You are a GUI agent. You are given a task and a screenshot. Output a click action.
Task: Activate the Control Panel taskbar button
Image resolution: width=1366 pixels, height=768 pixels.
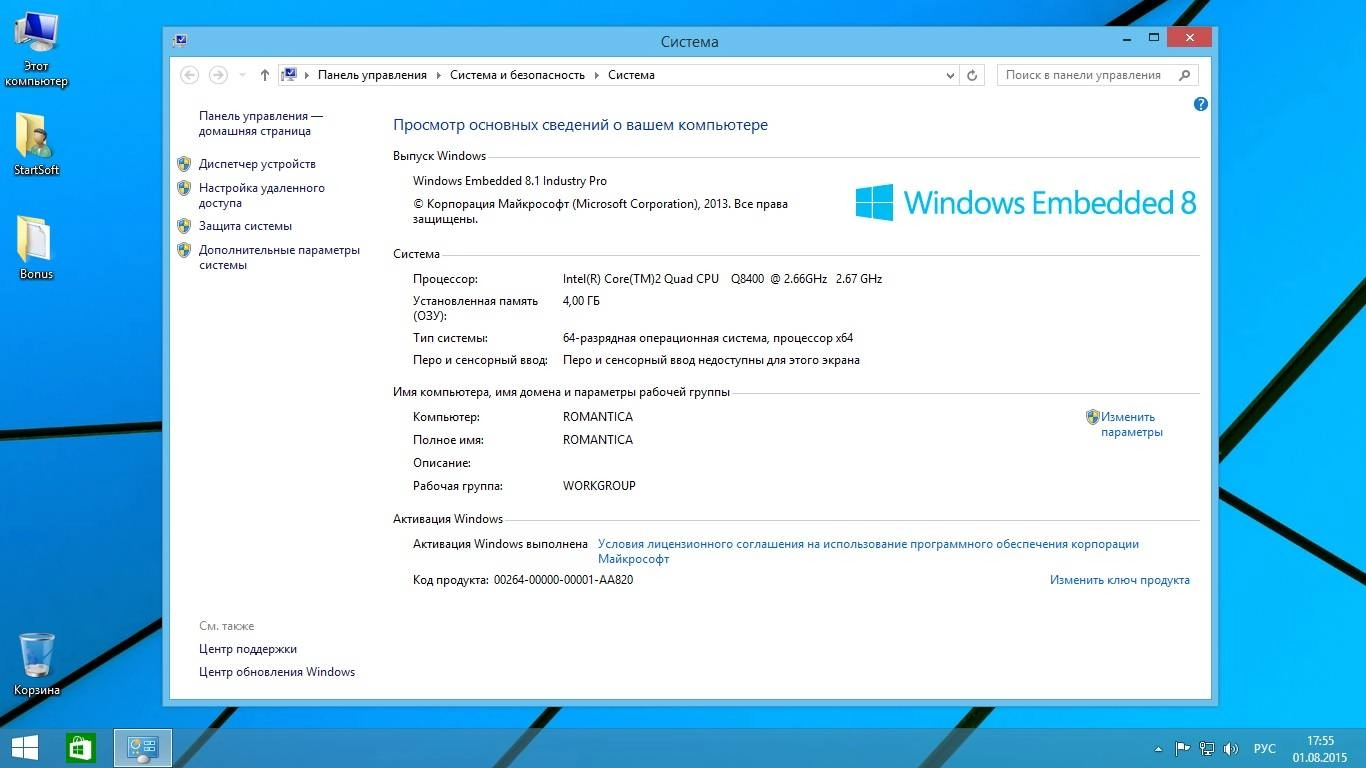[143, 748]
